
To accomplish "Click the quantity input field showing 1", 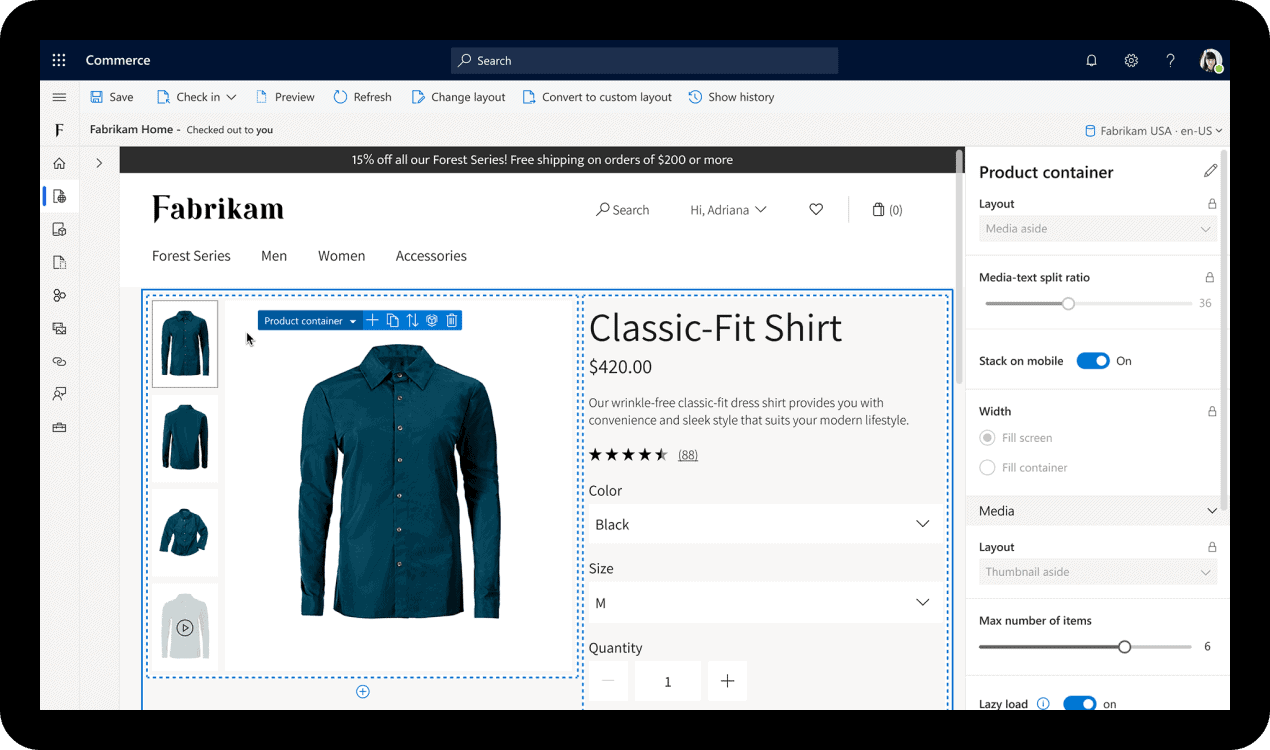I will pos(668,681).
